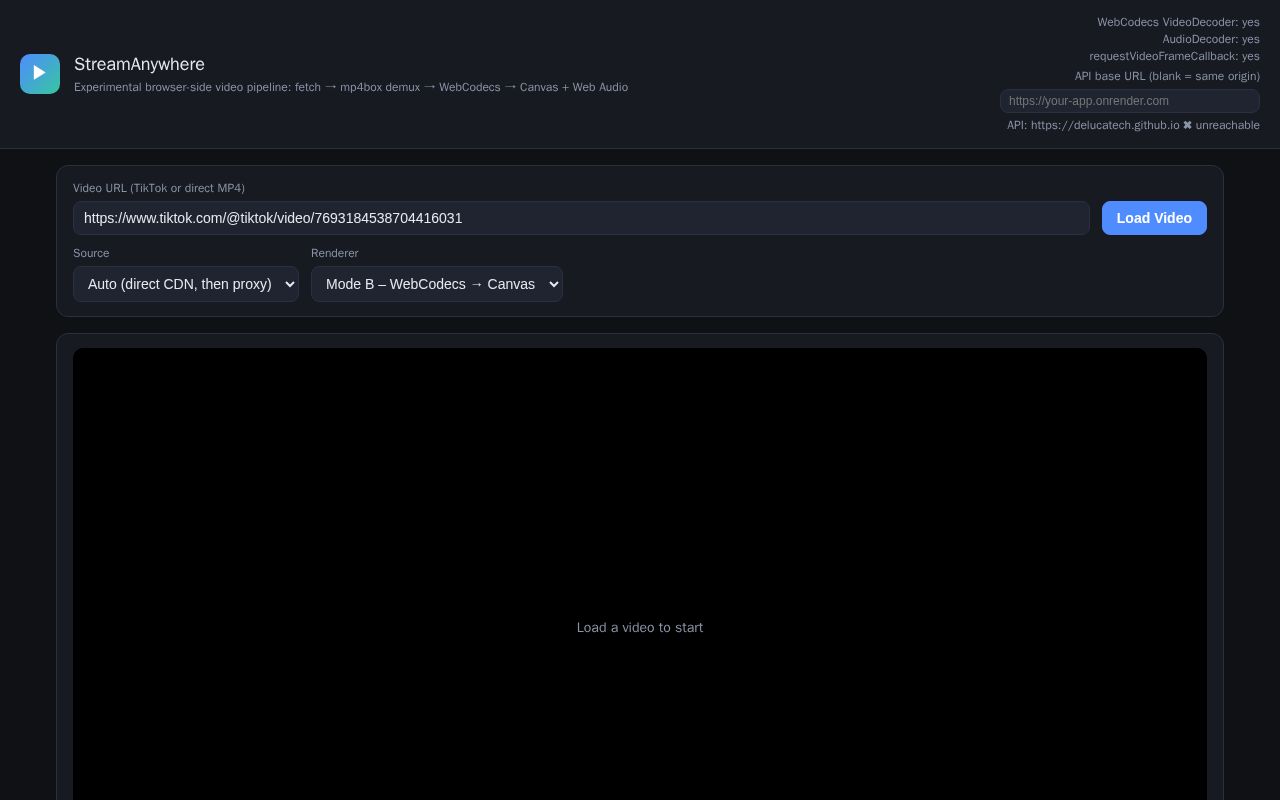This screenshot has width=1280, height=800.
Task: Click the 'Video URL (TikTok or direct MP4)' label
Action: point(159,188)
